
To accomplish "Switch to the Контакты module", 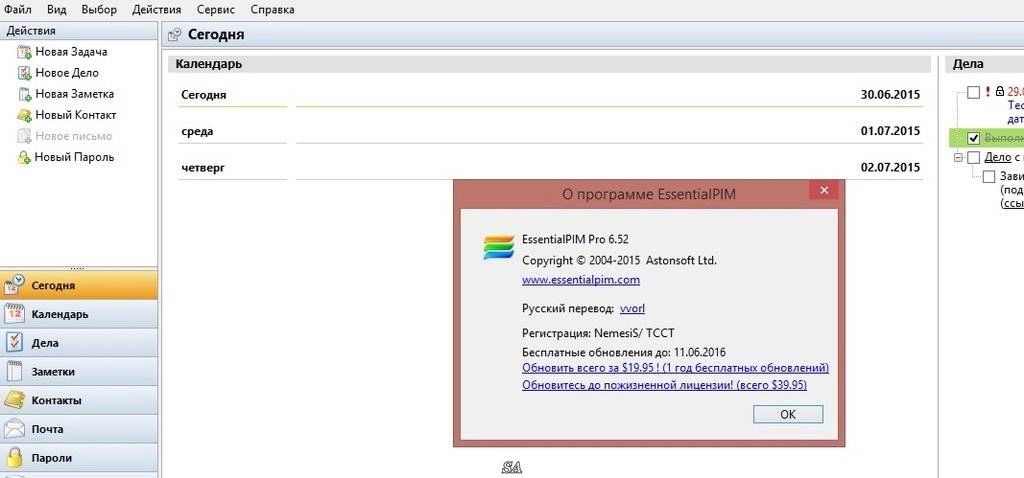I will 79,400.
